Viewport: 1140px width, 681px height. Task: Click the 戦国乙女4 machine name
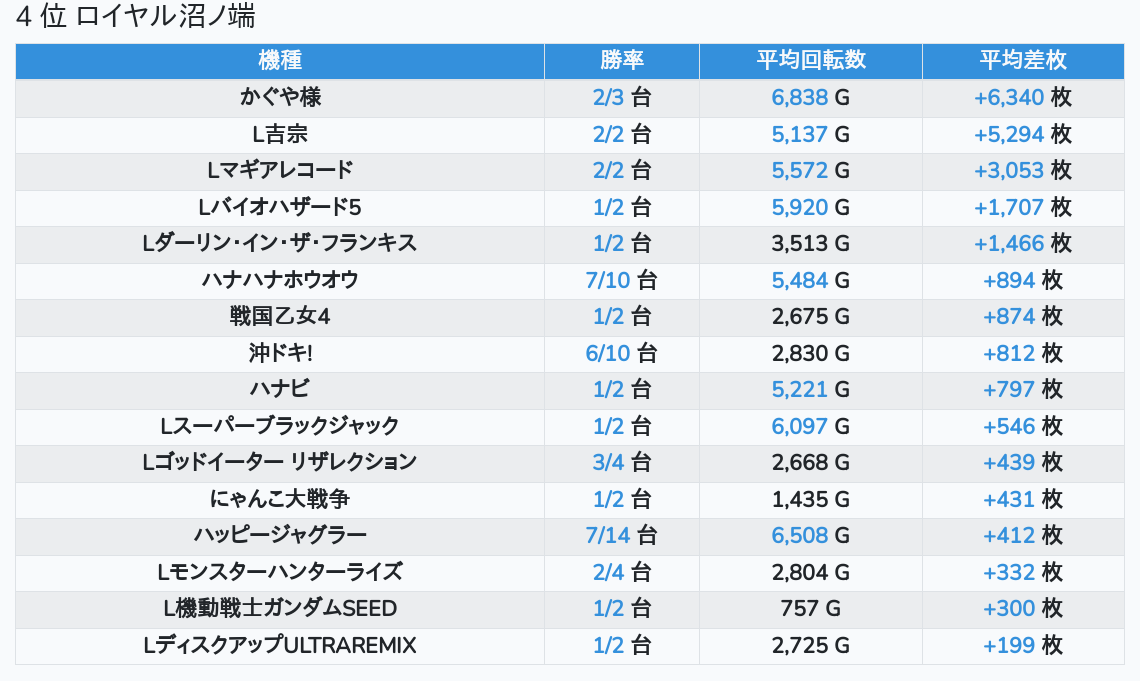coord(280,316)
